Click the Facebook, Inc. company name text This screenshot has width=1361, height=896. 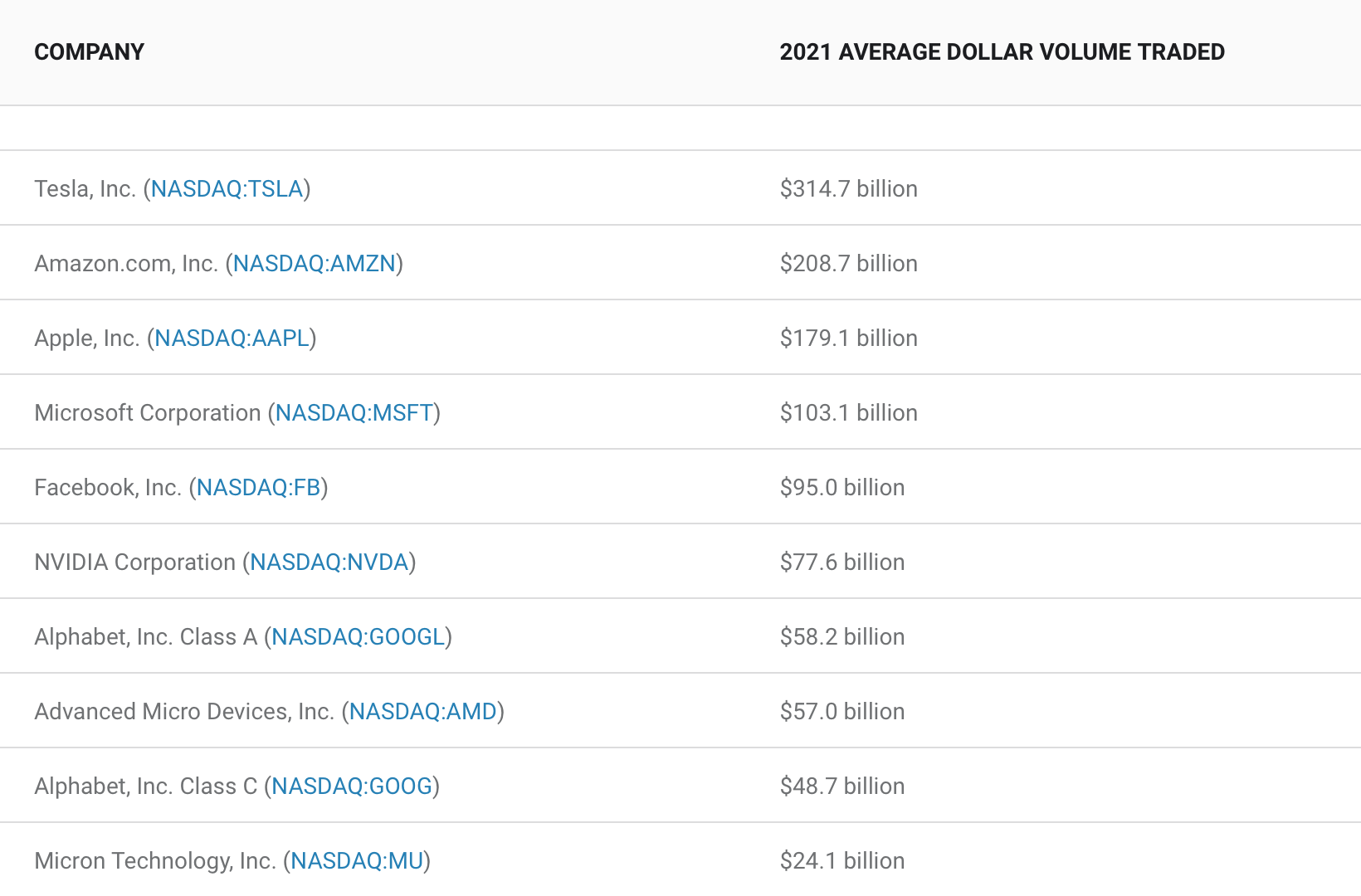pos(108,488)
